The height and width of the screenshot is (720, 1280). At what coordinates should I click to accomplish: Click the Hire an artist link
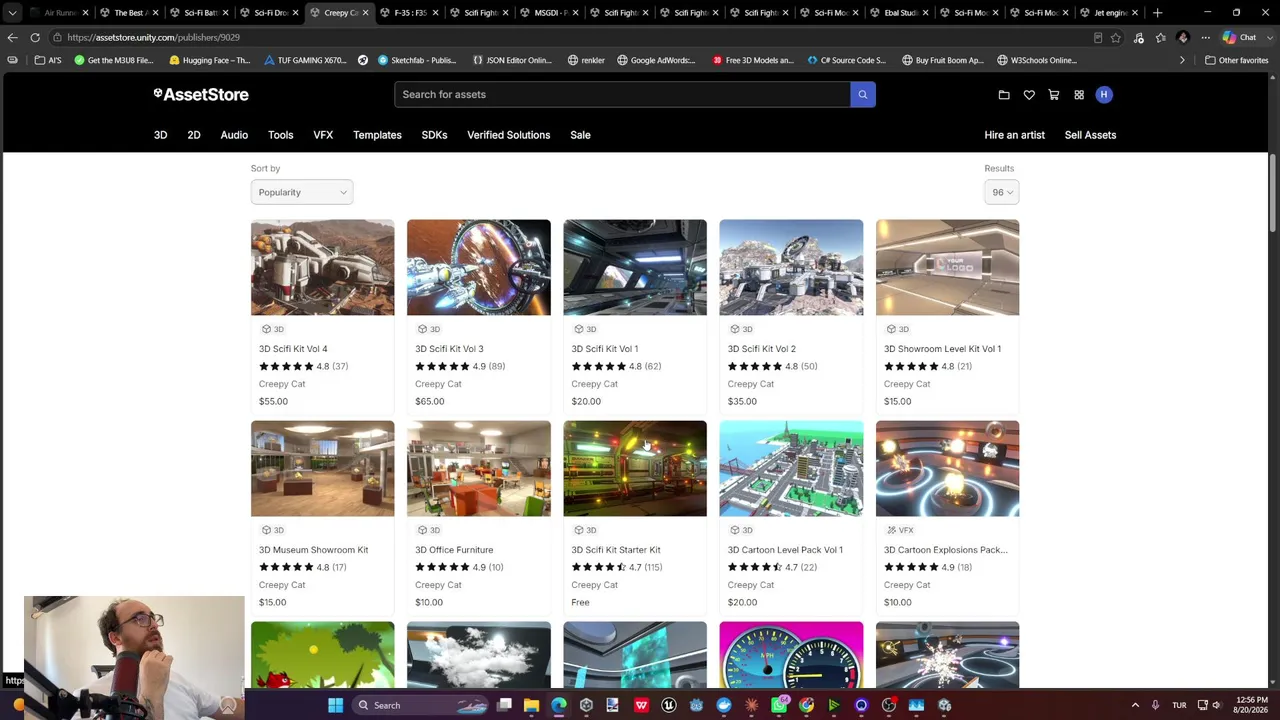point(1014,135)
